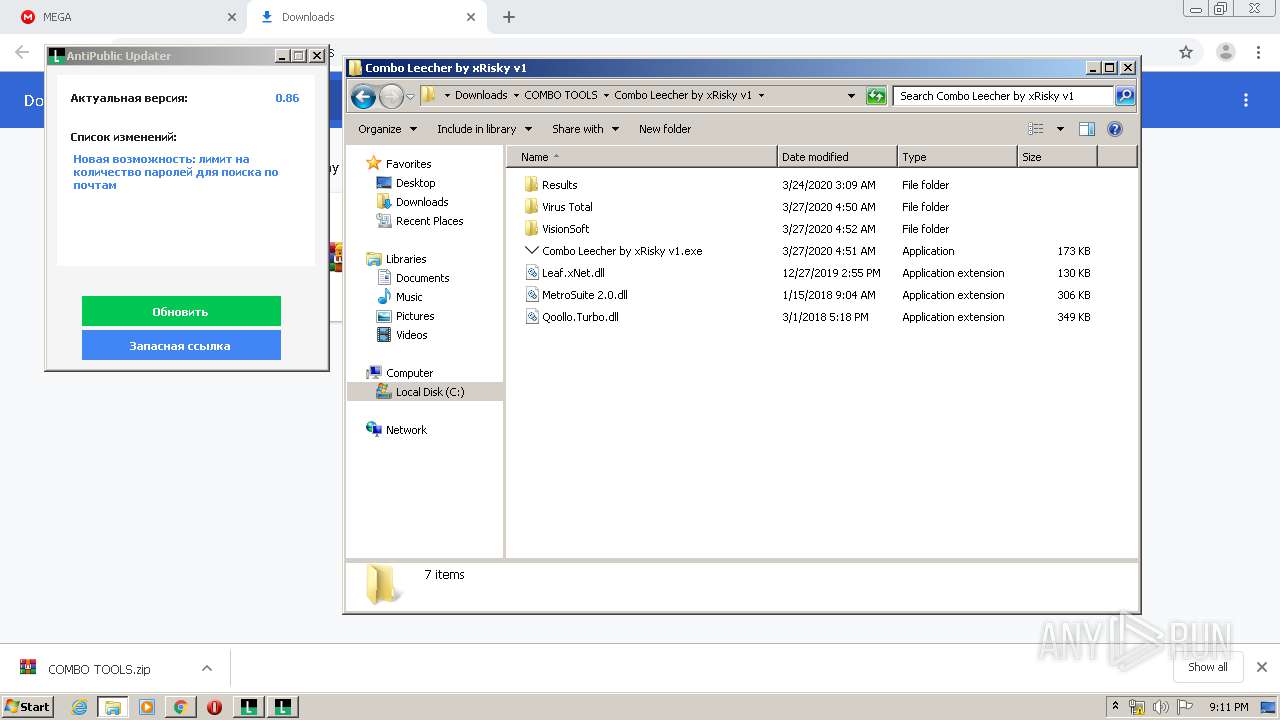The height and width of the screenshot is (720, 1280).
Task: Toggle the preview pane icon
Action: [x=1087, y=129]
